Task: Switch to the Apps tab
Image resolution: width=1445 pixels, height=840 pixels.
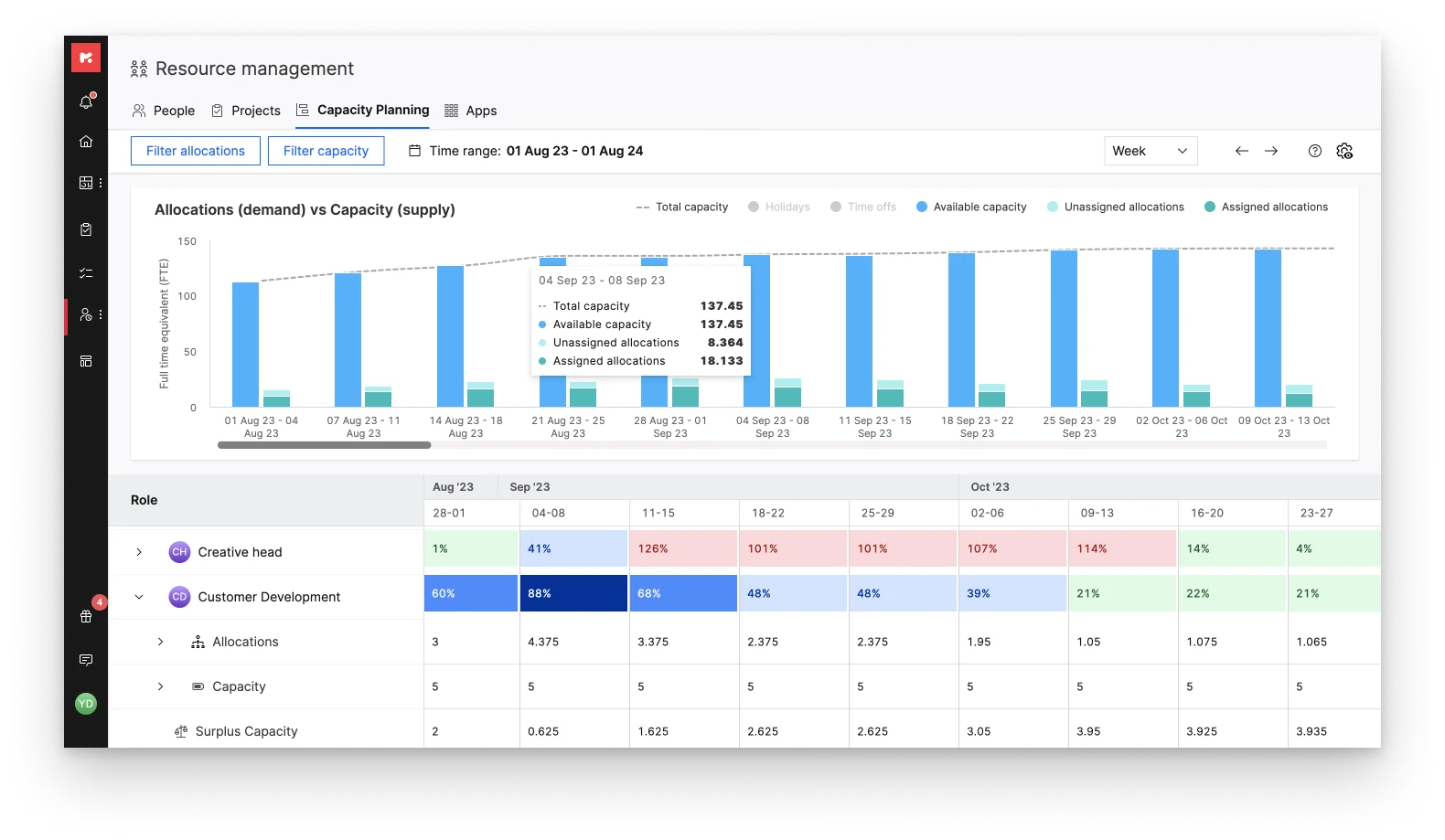Action: [x=471, y=111]
